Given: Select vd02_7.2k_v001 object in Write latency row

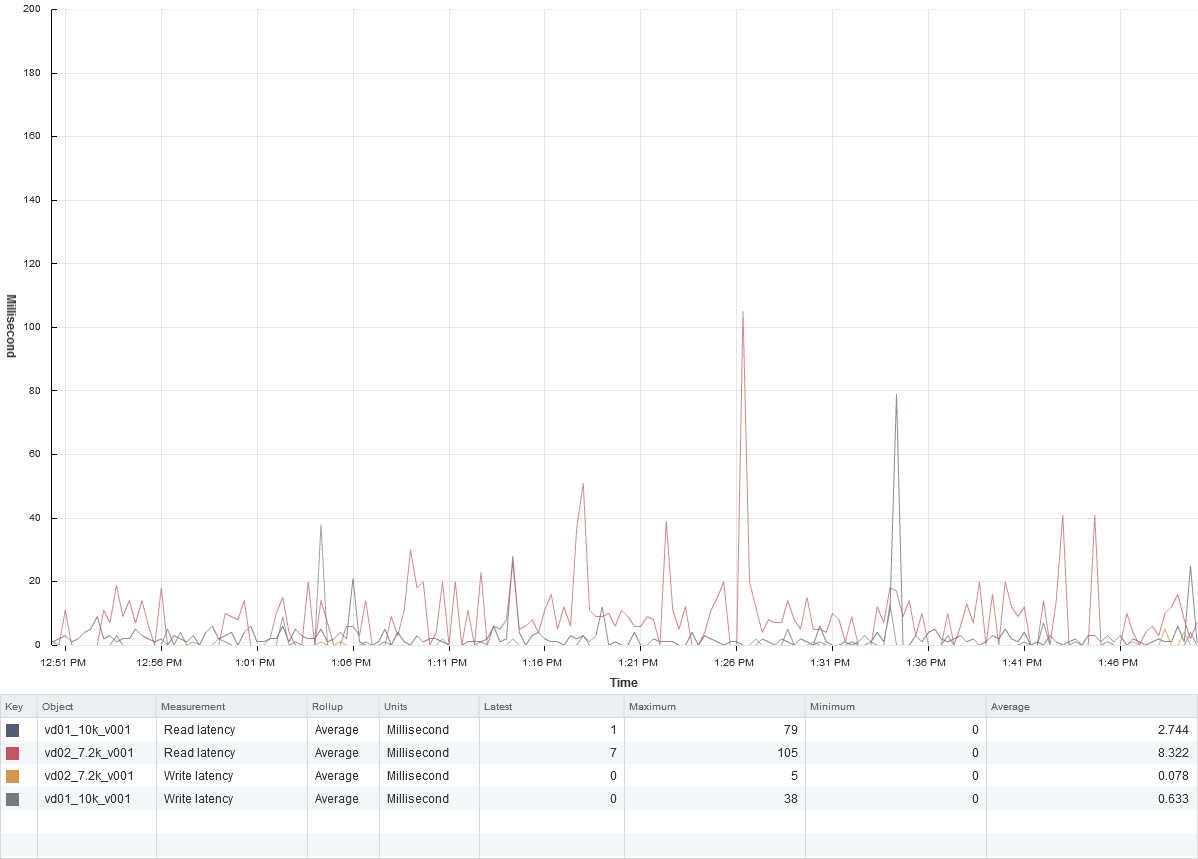Looking at the screenshot, I should pos(89,776).
